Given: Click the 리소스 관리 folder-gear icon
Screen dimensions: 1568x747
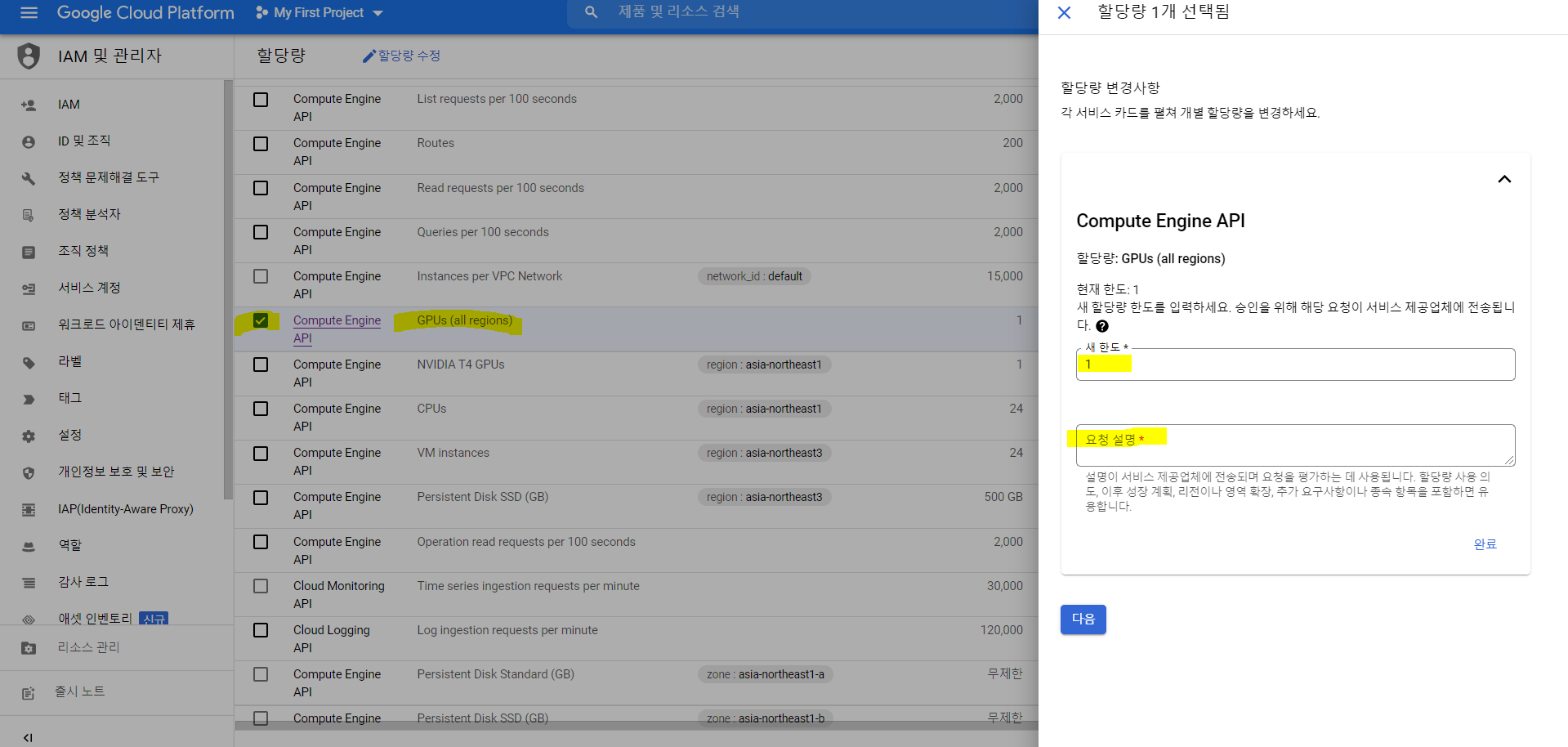Looking at the screenshot, I should point(29,648).
